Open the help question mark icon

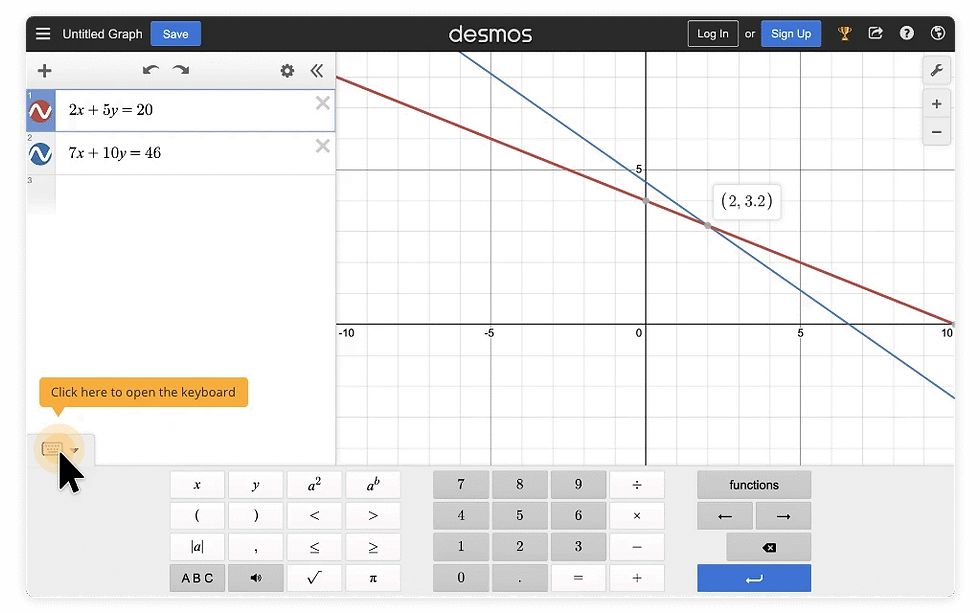(906, 34)
